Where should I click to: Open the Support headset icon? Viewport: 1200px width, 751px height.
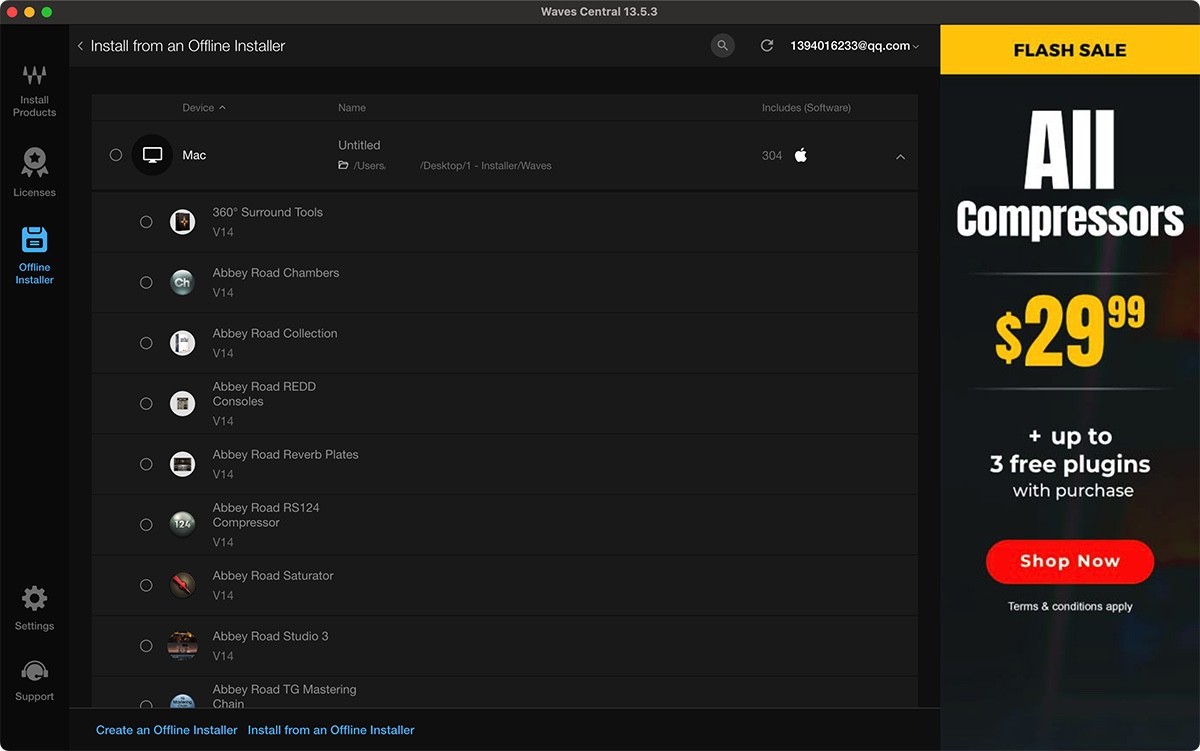point(34,680)
